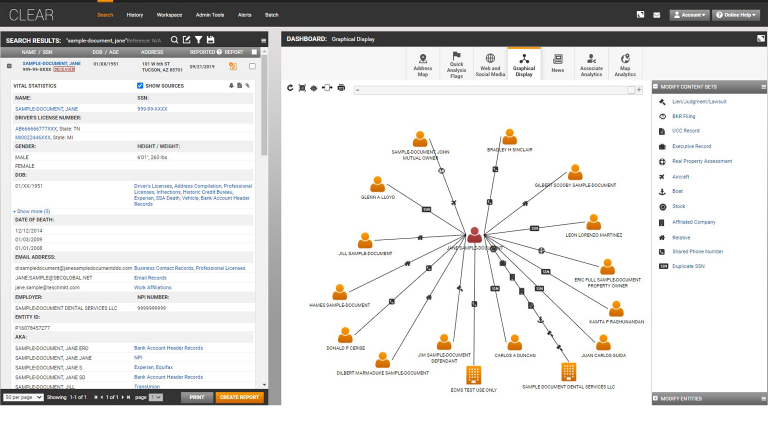Switch to the Workspace menu tab
The height and width of the screenshot is (432, 768).
169,16
